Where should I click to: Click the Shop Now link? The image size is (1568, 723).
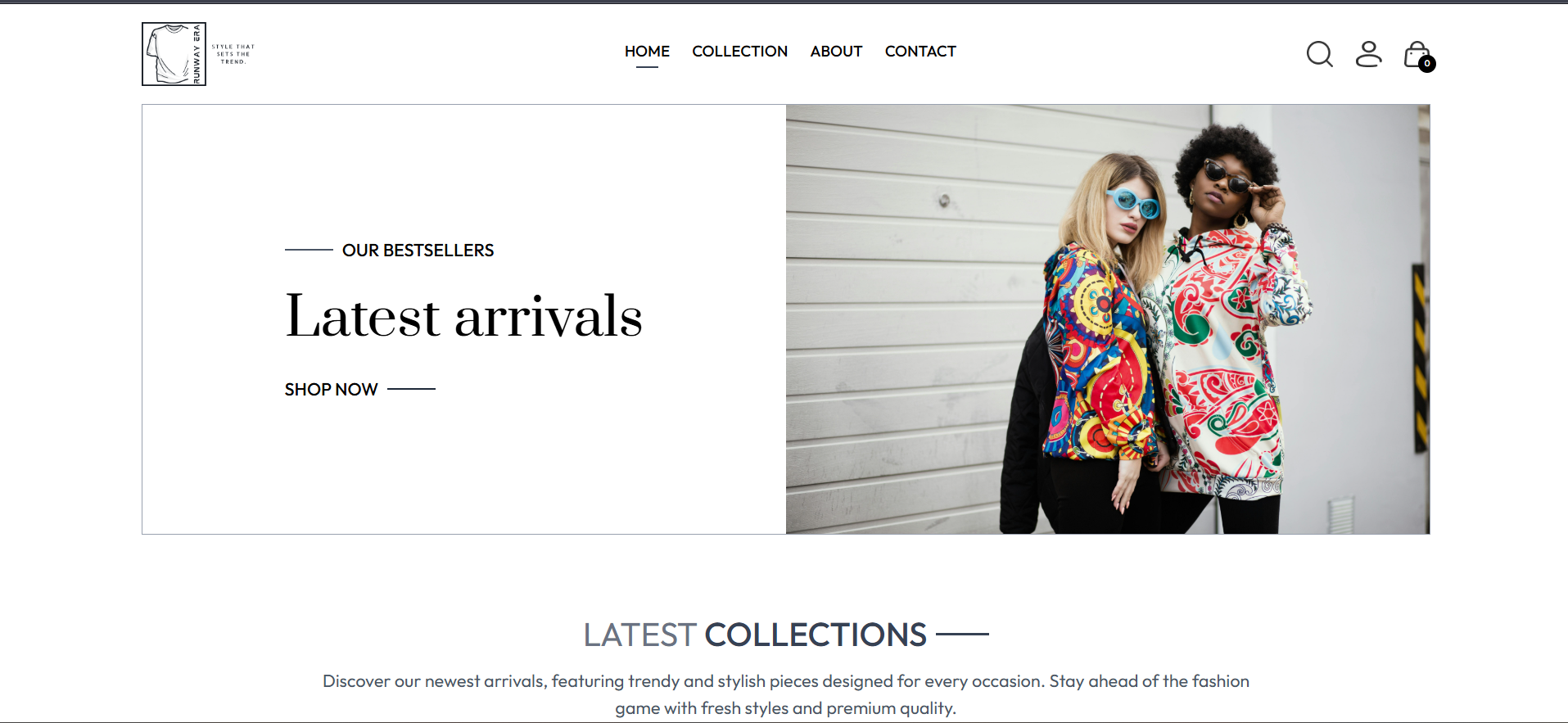point(331,389)
